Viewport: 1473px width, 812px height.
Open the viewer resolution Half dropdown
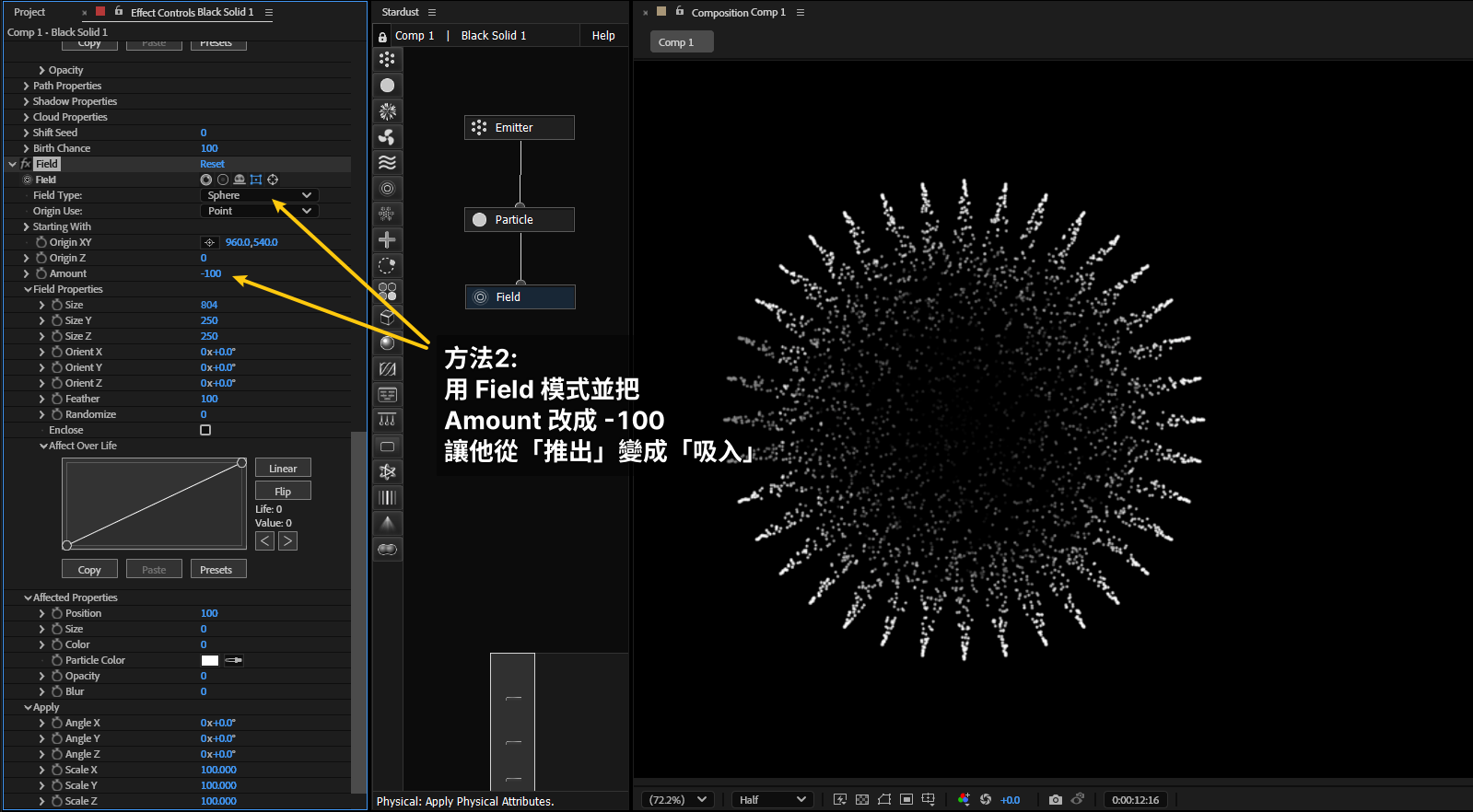coord(772,799)
